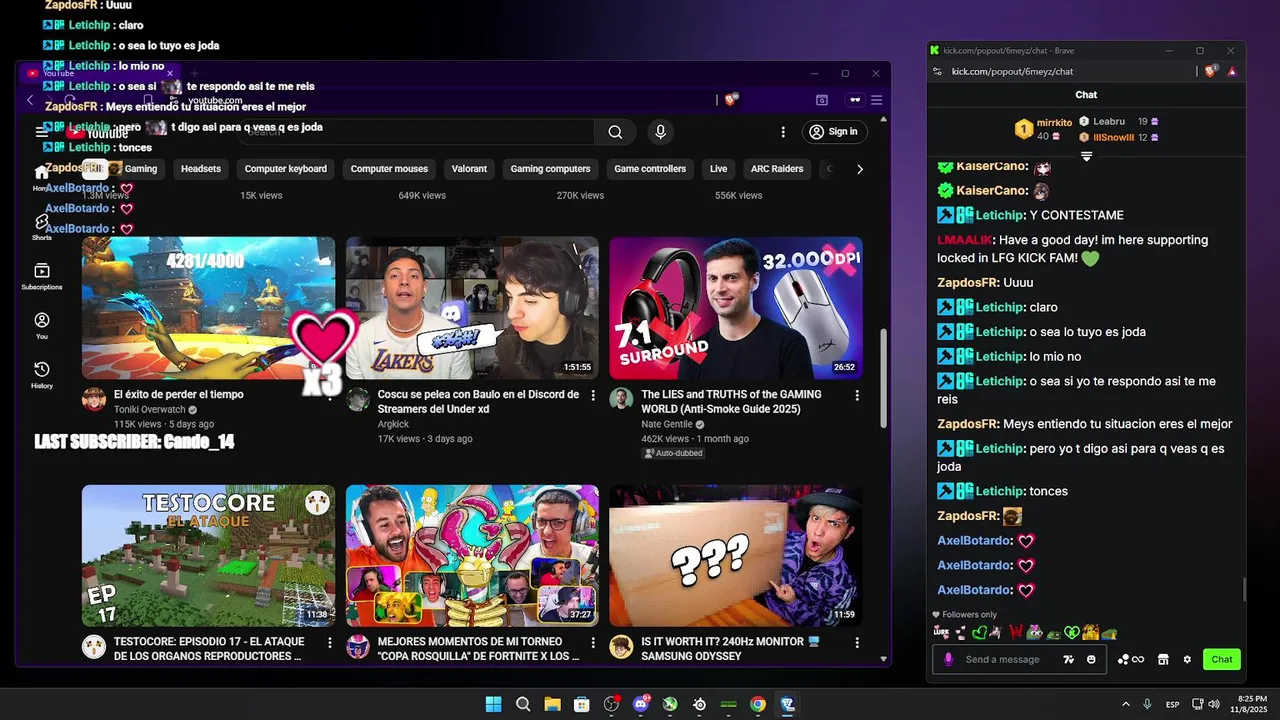The height and width of the screenshot is (720, 1280).
Task: Open Discord from the taskbar
Action: pyautogui.click(x=641, y=704)
